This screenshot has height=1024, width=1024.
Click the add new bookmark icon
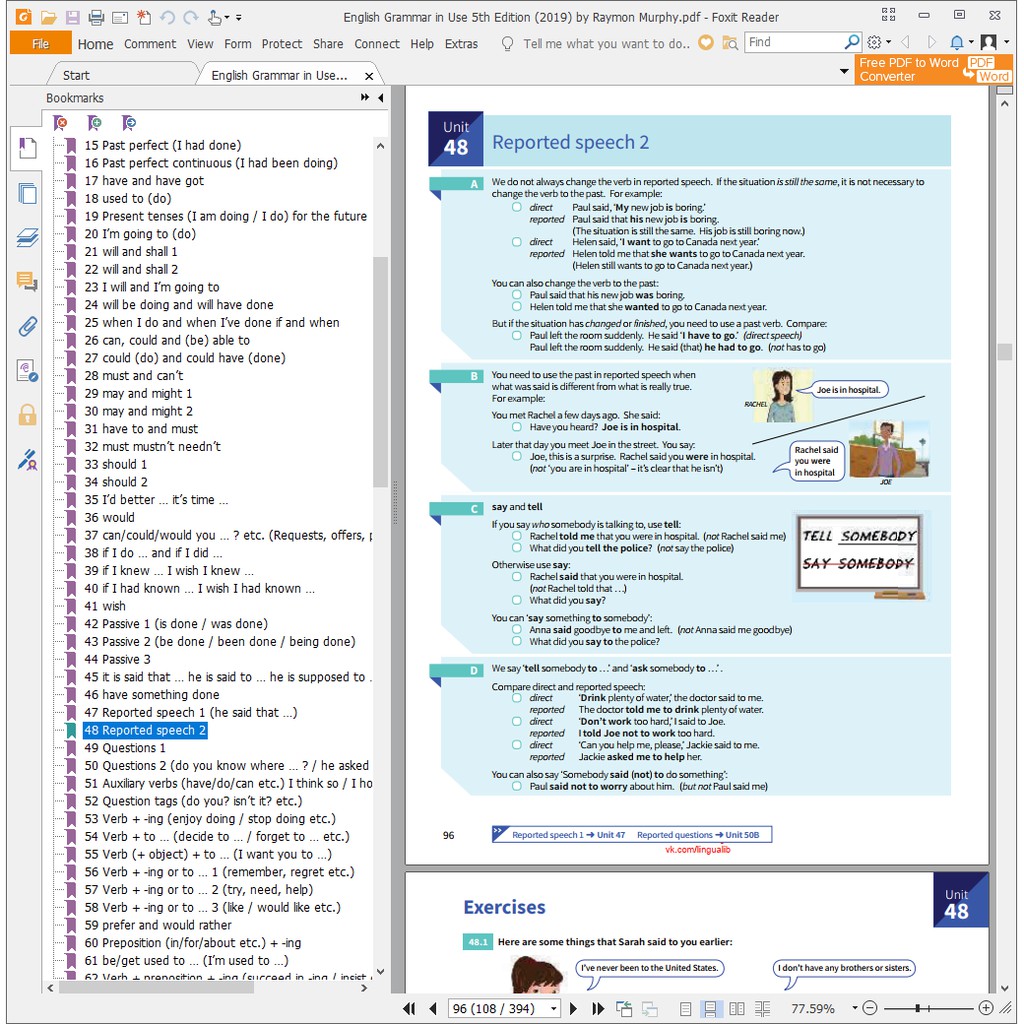click(x=95, y=123)
